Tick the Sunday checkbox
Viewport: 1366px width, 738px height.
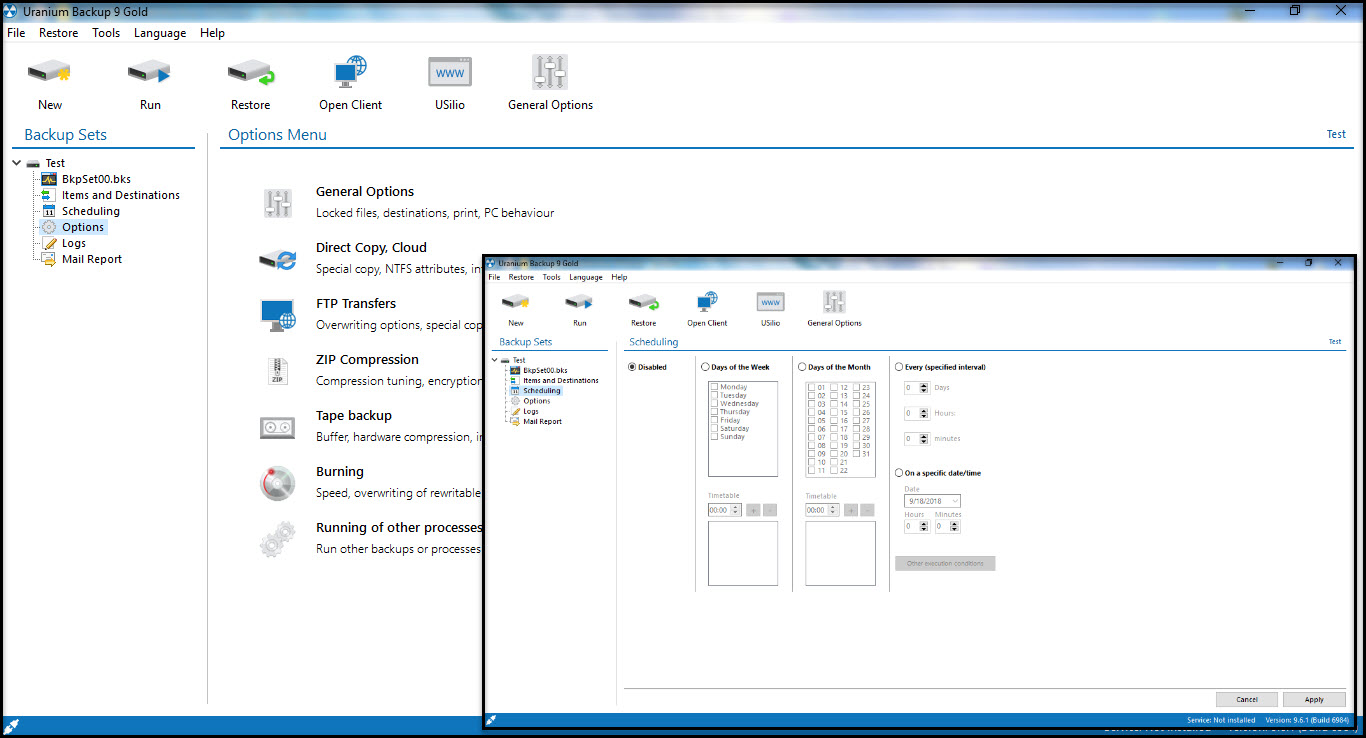(714, 437)
